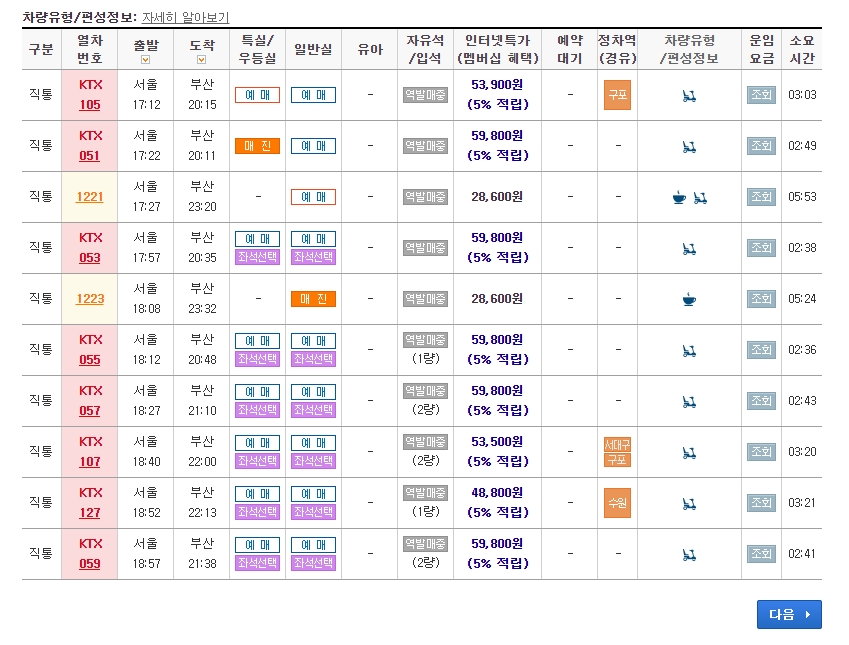Image resolution: width=849 pixels, height=645 pixels.
Task: Click the wheelchair icon for train KTX 105
Action: coord(690,95)
